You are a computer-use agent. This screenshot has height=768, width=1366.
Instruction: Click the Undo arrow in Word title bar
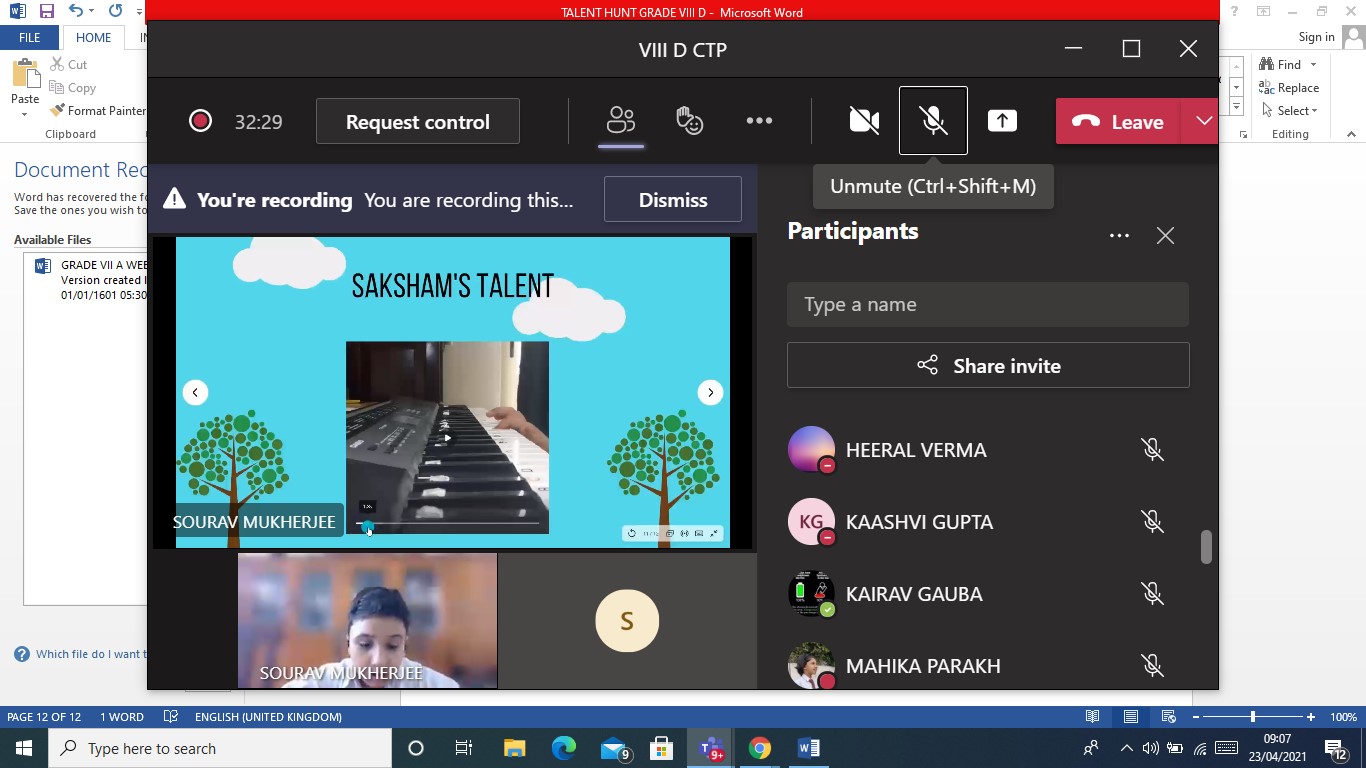76,11
